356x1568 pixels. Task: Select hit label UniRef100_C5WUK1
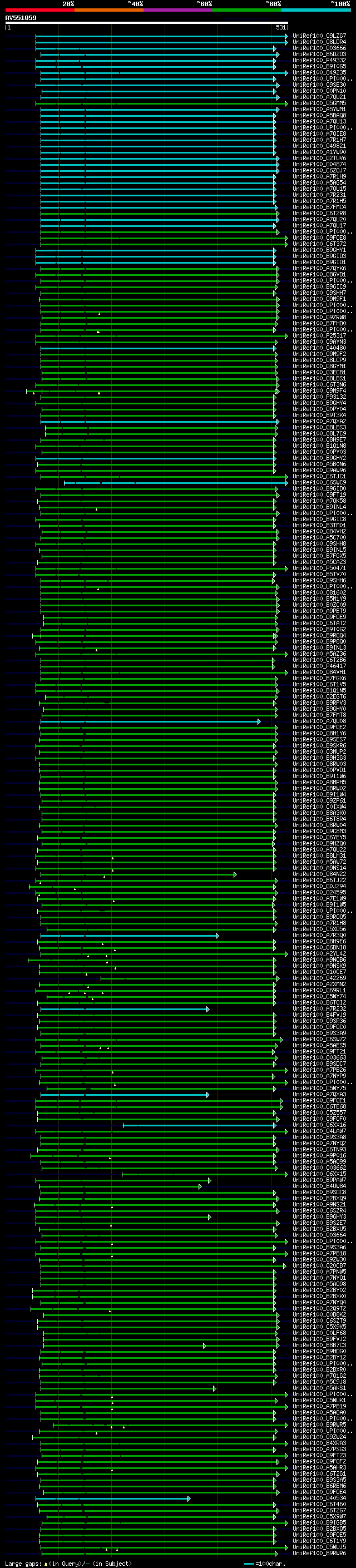pos(319,1401)
